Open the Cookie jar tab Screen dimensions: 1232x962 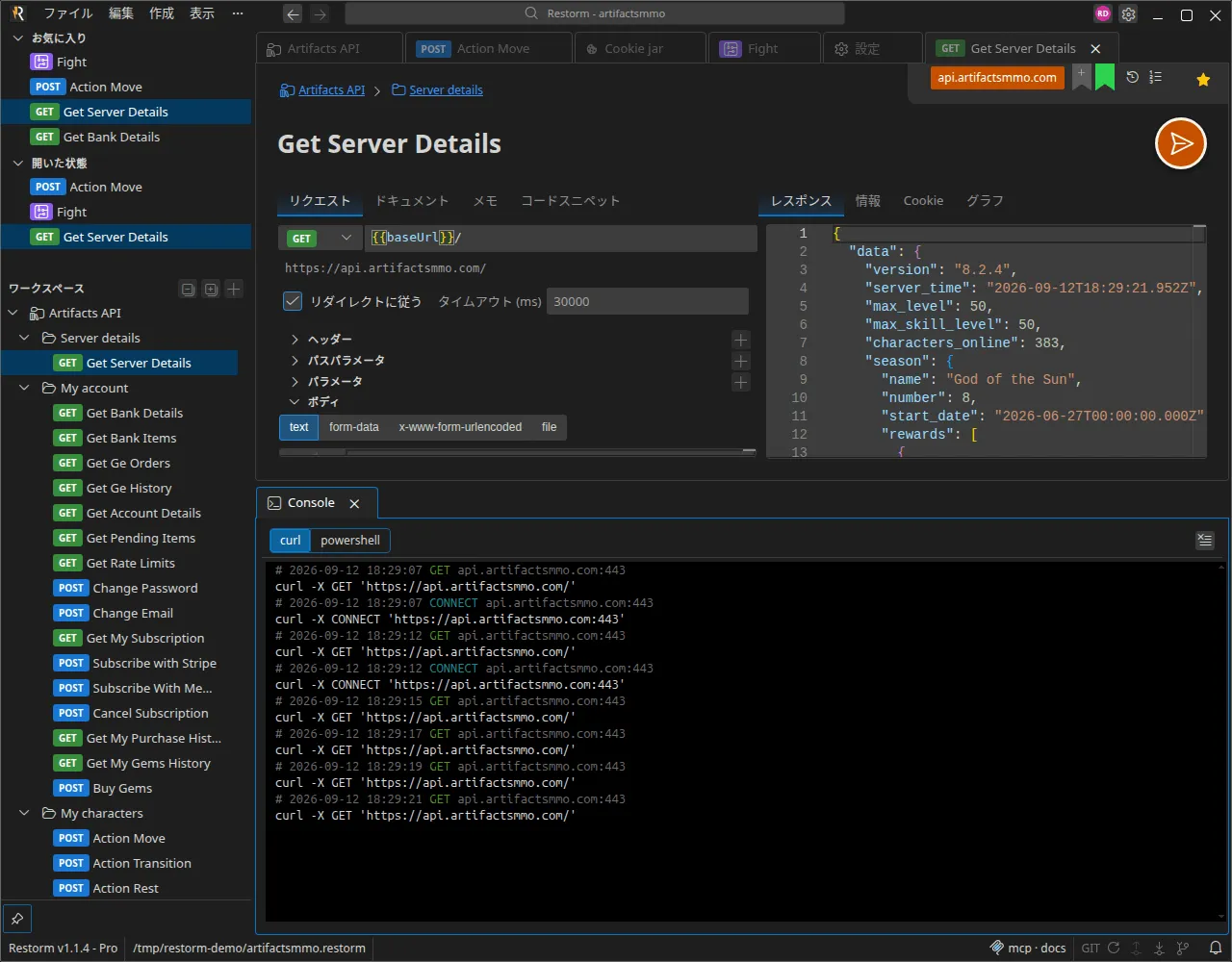click(x=639, y=48)
